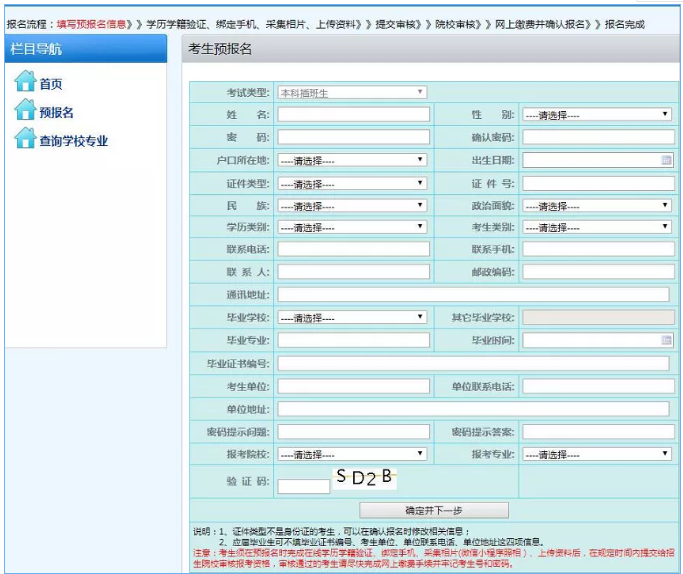Image resolution: width=683 pixels, height=574 pixels.
Task: Open the 民族 selection list
Action: [353, 206]
